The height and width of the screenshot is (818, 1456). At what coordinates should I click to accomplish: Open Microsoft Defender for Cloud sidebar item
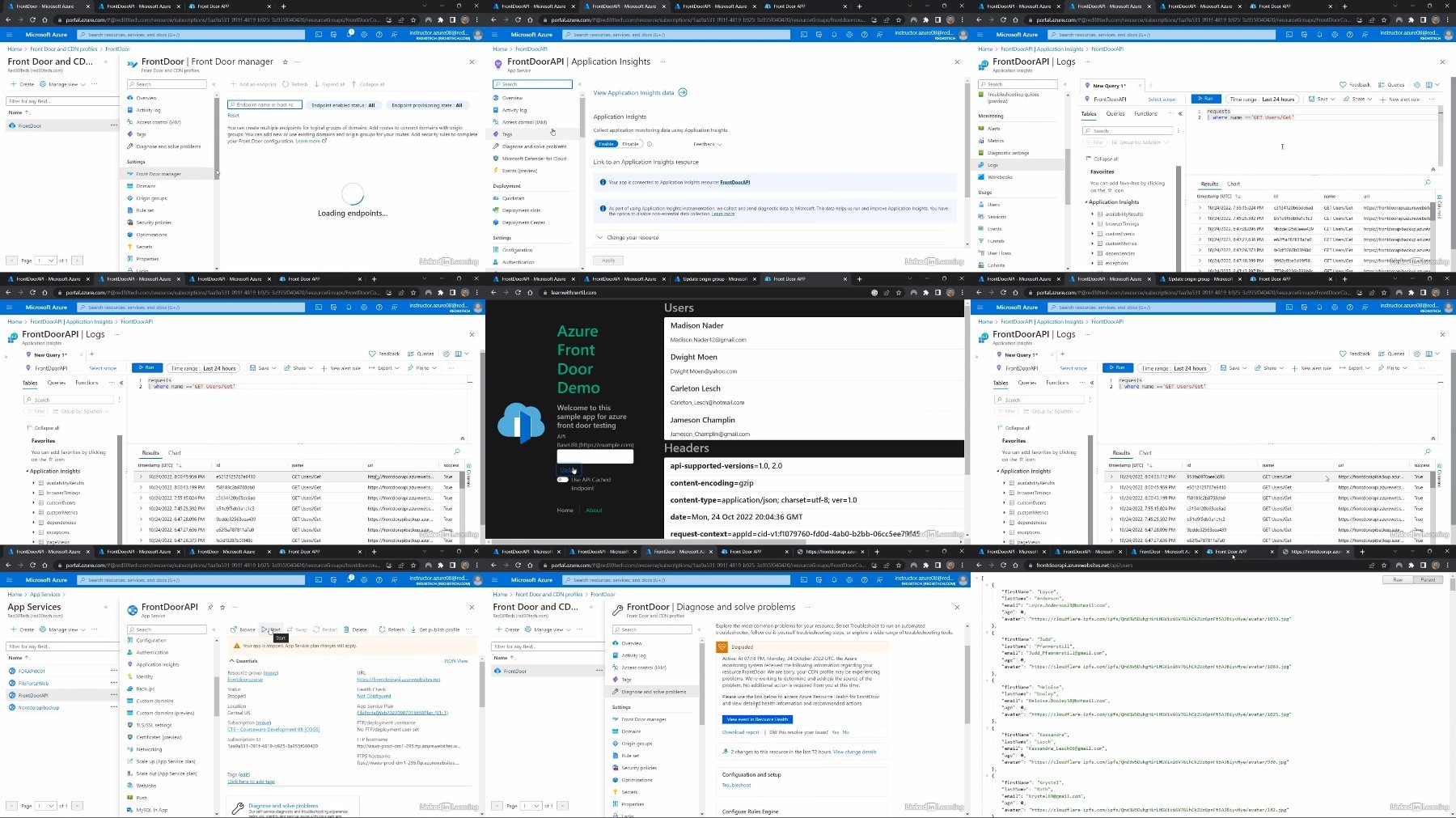(534, 159)
